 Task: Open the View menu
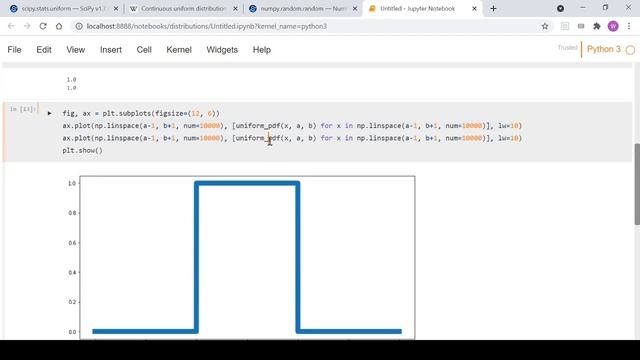pos(76,50)
